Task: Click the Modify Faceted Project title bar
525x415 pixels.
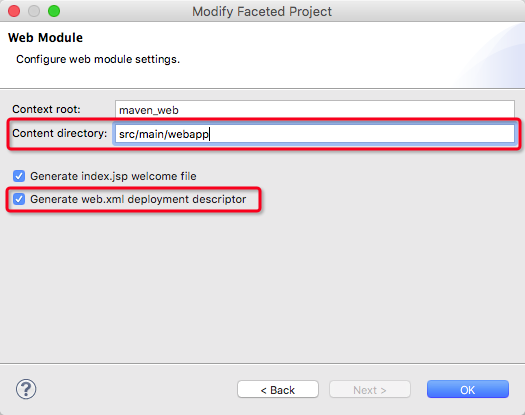Action: (262, 11)
